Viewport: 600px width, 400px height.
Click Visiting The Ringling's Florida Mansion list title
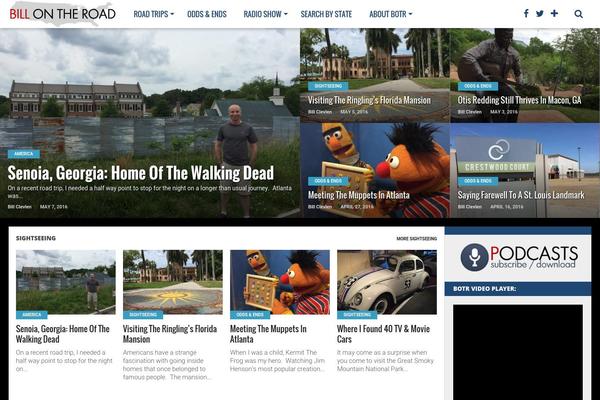pyautogui.click(x=170, y=334)
